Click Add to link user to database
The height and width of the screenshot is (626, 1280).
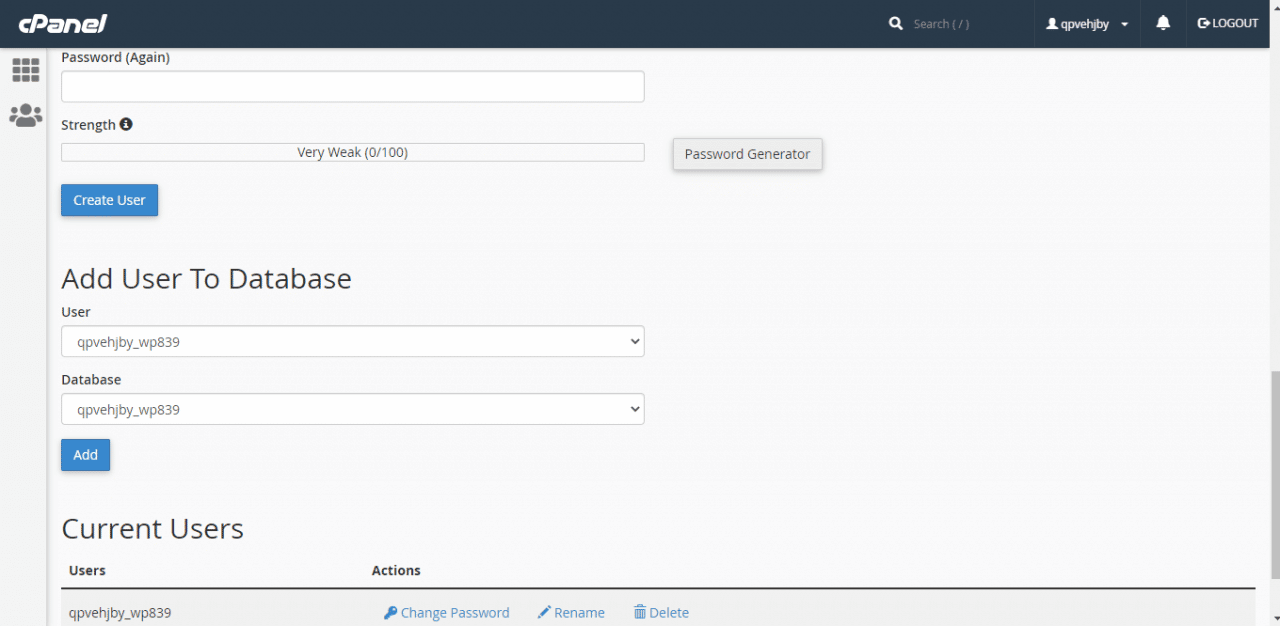[x=85, y=454]
